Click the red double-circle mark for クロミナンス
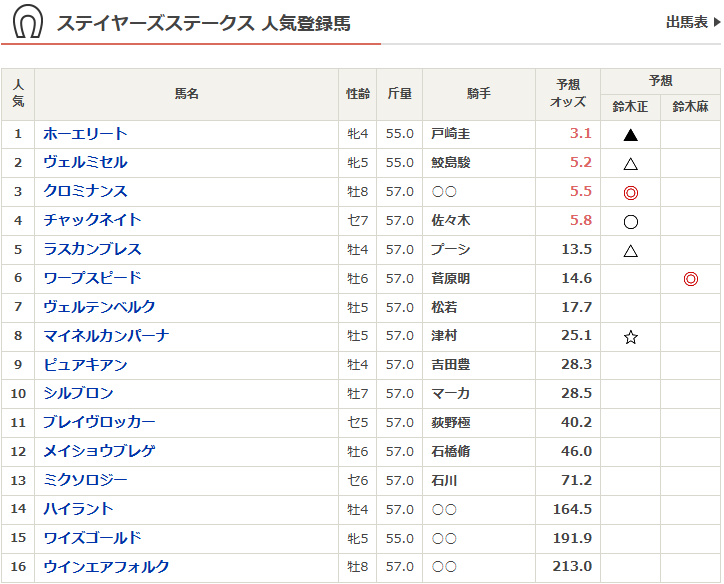The width and height of the screenshot is (724, 584). point(630,192)
